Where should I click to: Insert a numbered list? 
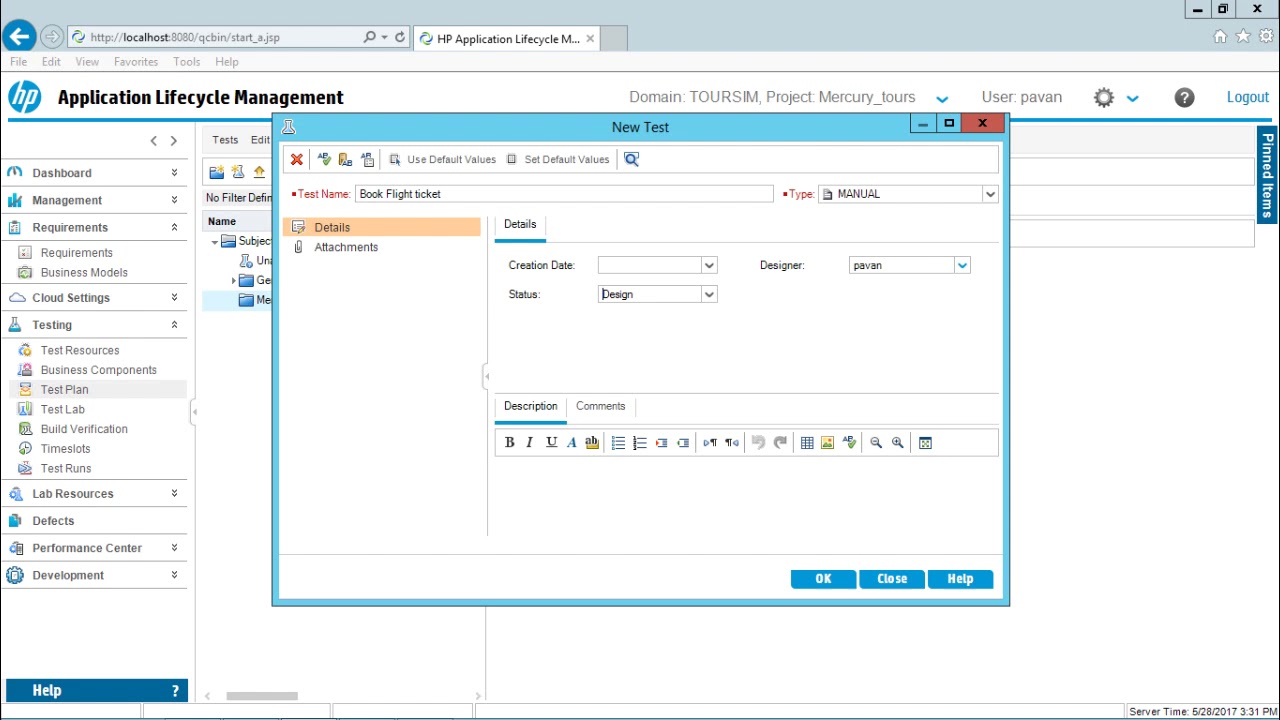coord(640,443)
